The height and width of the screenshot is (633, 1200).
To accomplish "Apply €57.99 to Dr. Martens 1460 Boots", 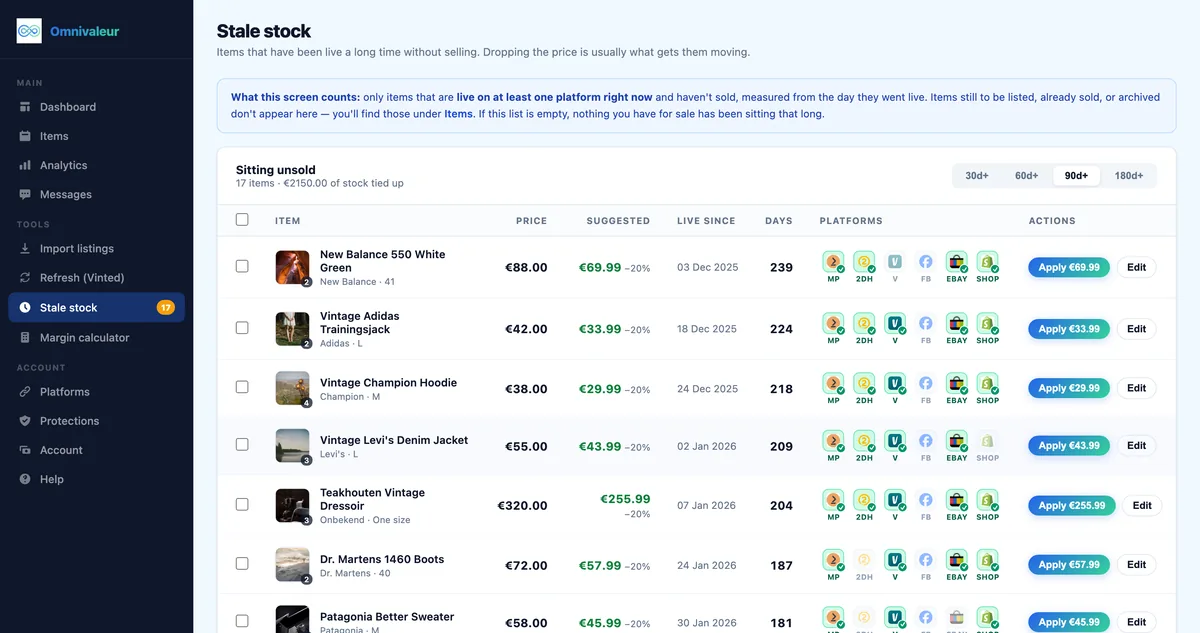I will [x=1069, y=565].
